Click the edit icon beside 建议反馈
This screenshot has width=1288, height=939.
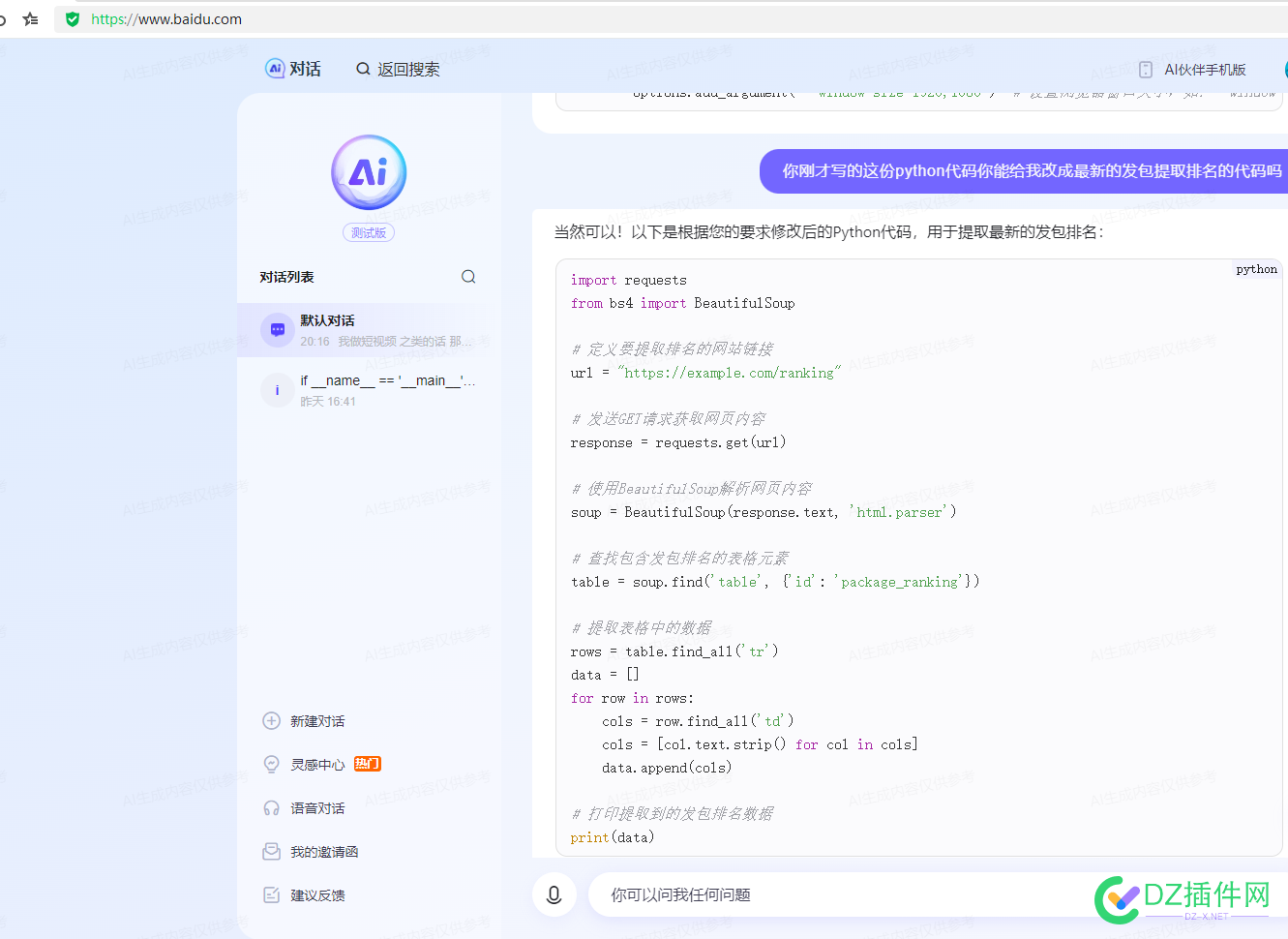pos(271,894)
